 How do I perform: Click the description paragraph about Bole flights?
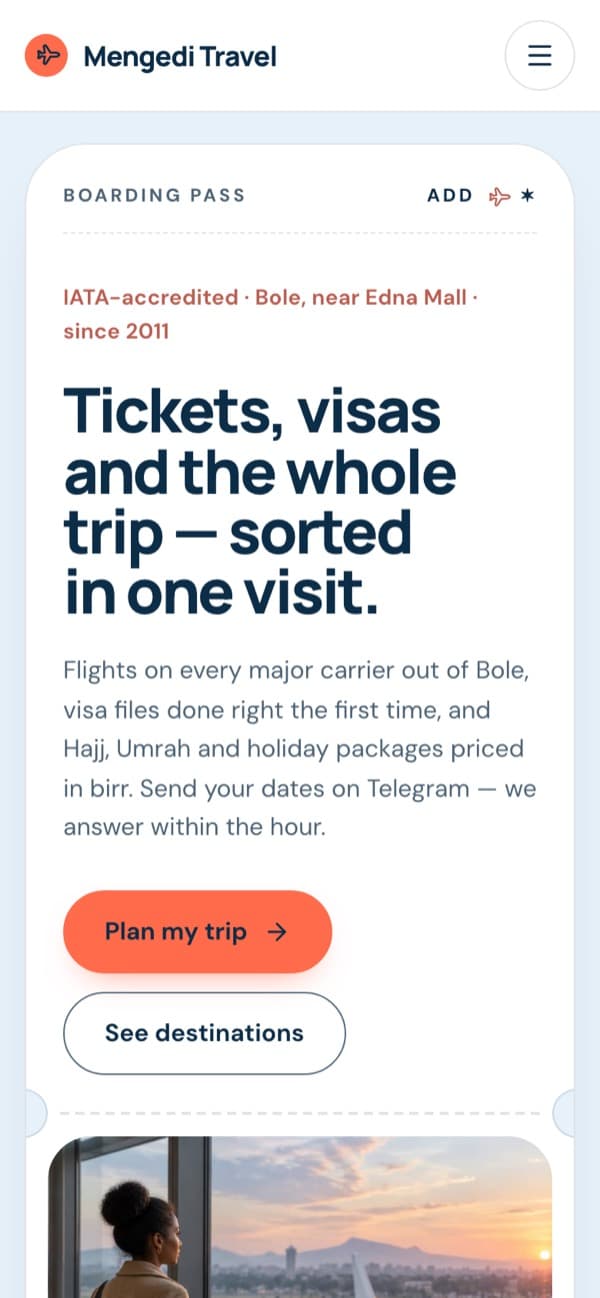(x=300, y=749)
